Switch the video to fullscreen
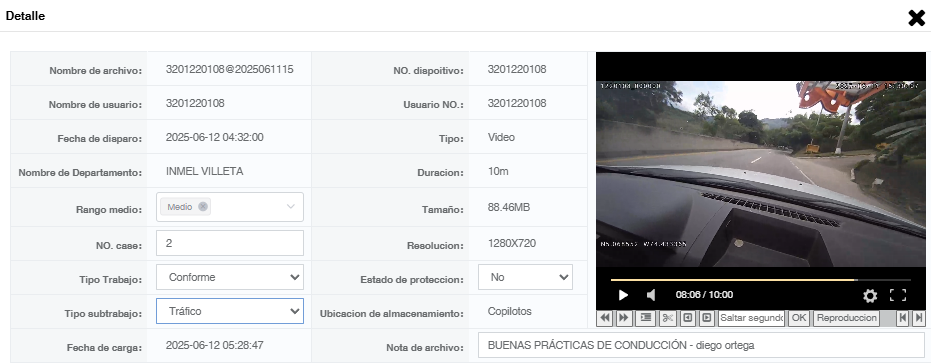The image size is (931, 364). [898, 295]
